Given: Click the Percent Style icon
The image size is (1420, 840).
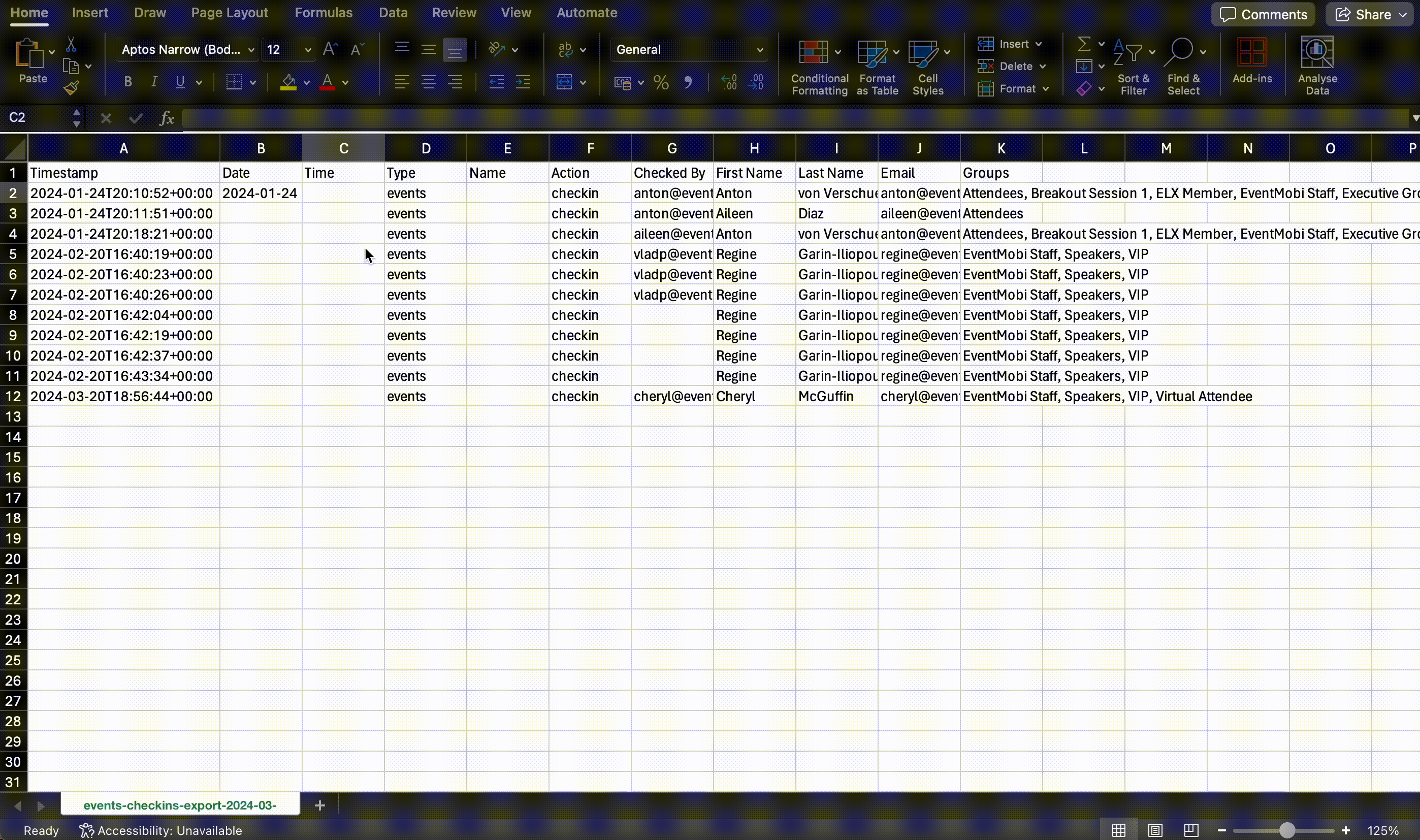Looking at the screenshot, I should click(660, 83).
